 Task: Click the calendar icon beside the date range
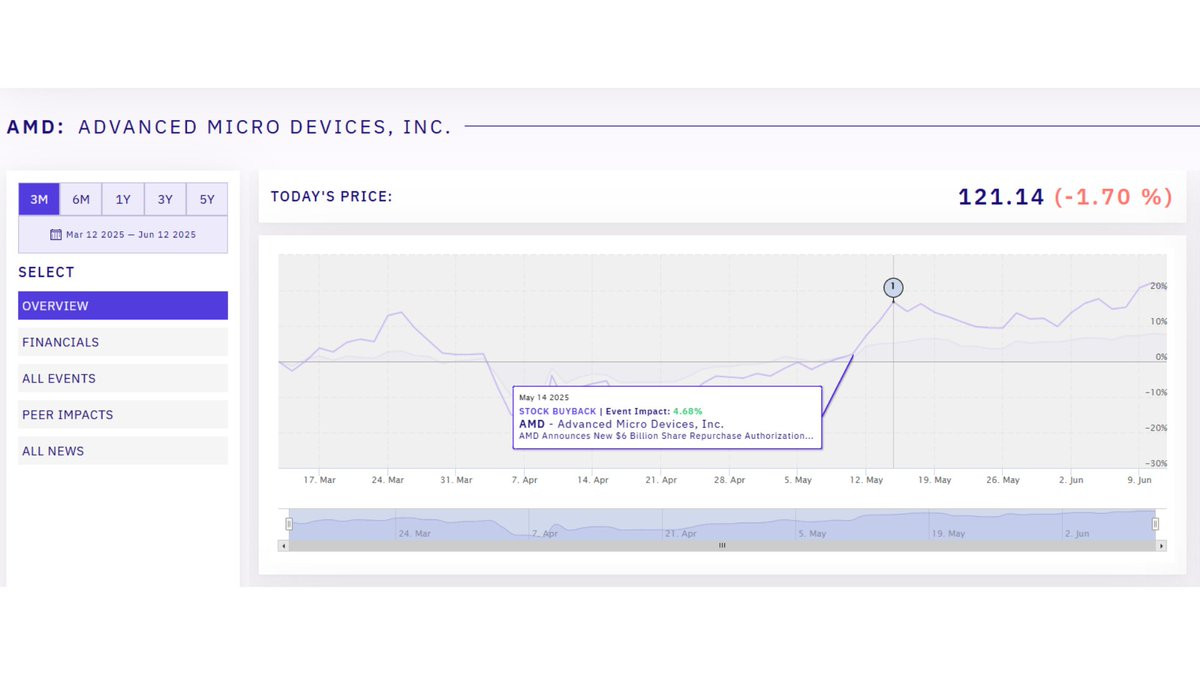(56, 235)
